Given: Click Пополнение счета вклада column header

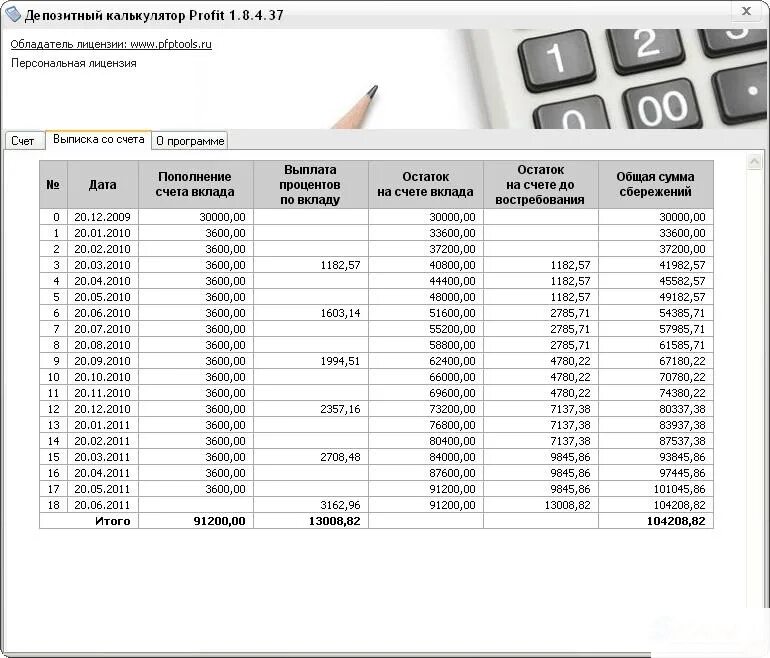Looking at the screenshot, I should coord(195,185).
